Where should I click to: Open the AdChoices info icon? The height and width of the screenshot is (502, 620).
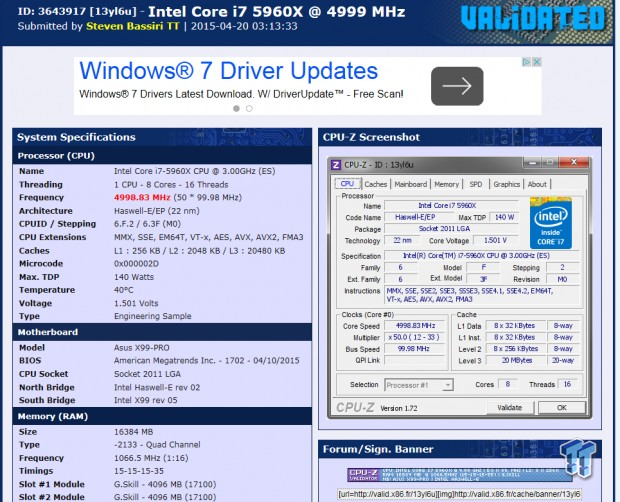tap(526, 62)
